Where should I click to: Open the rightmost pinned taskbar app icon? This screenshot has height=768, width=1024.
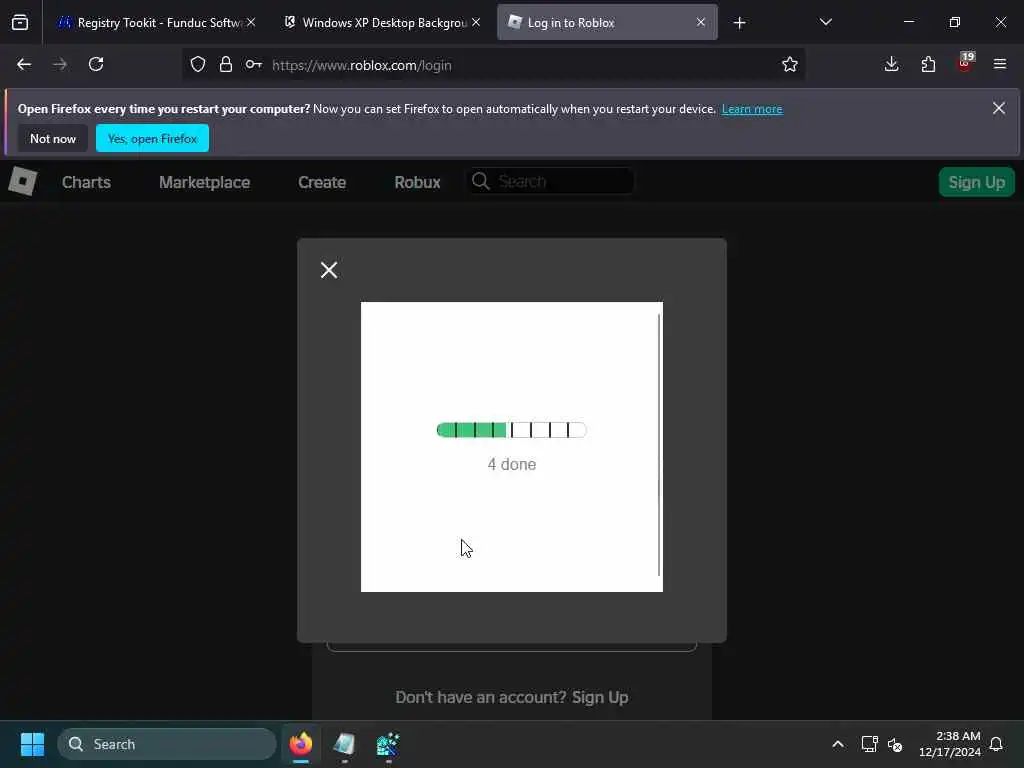[x=388, y=744]
